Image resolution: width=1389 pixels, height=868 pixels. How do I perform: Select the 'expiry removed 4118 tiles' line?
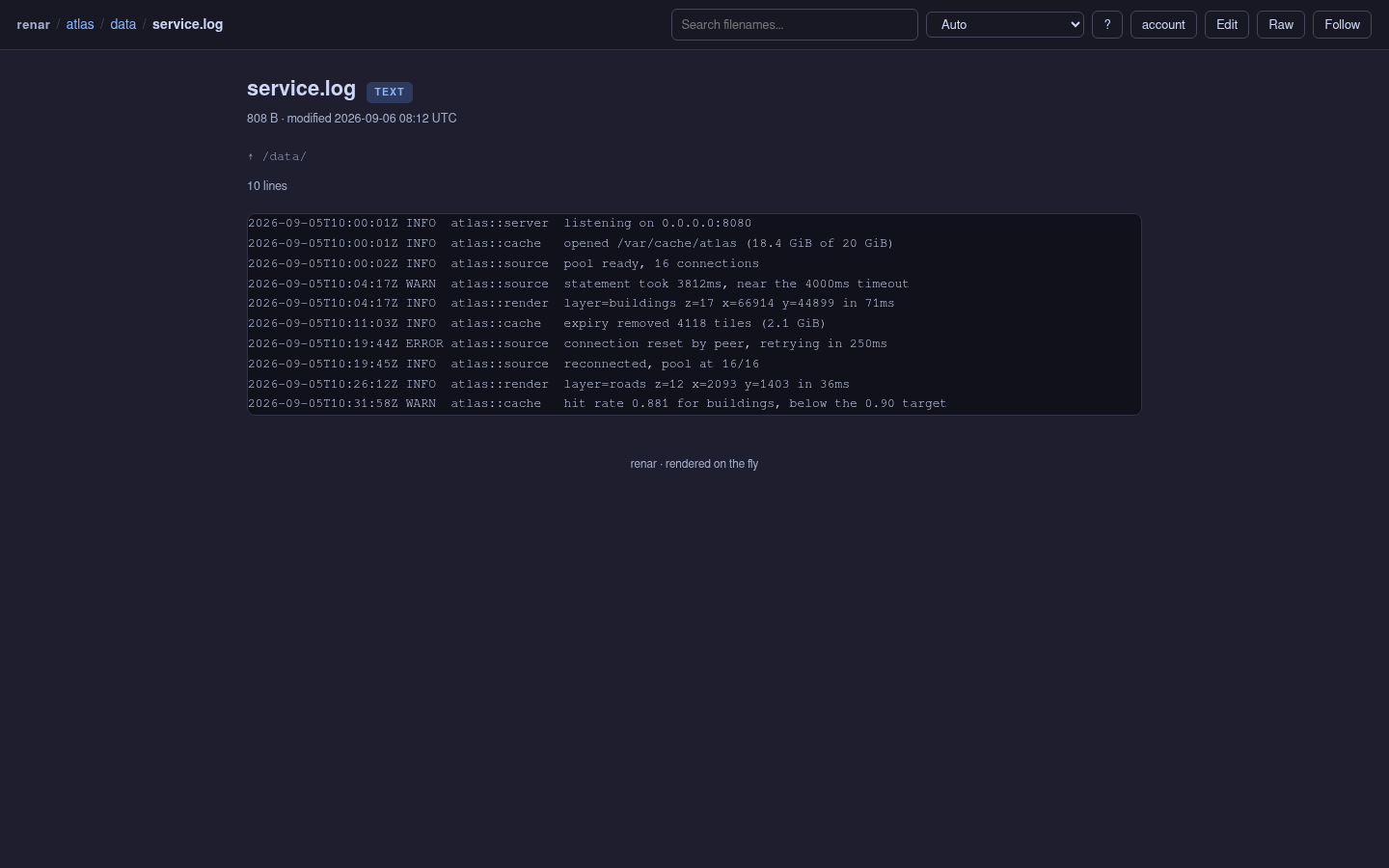tap(536, 323)
